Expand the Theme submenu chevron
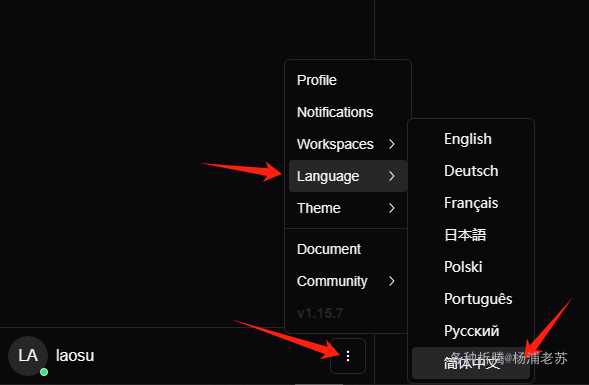Image resolution: width=589 pixels, height=385 pixels. click(392, 208)
